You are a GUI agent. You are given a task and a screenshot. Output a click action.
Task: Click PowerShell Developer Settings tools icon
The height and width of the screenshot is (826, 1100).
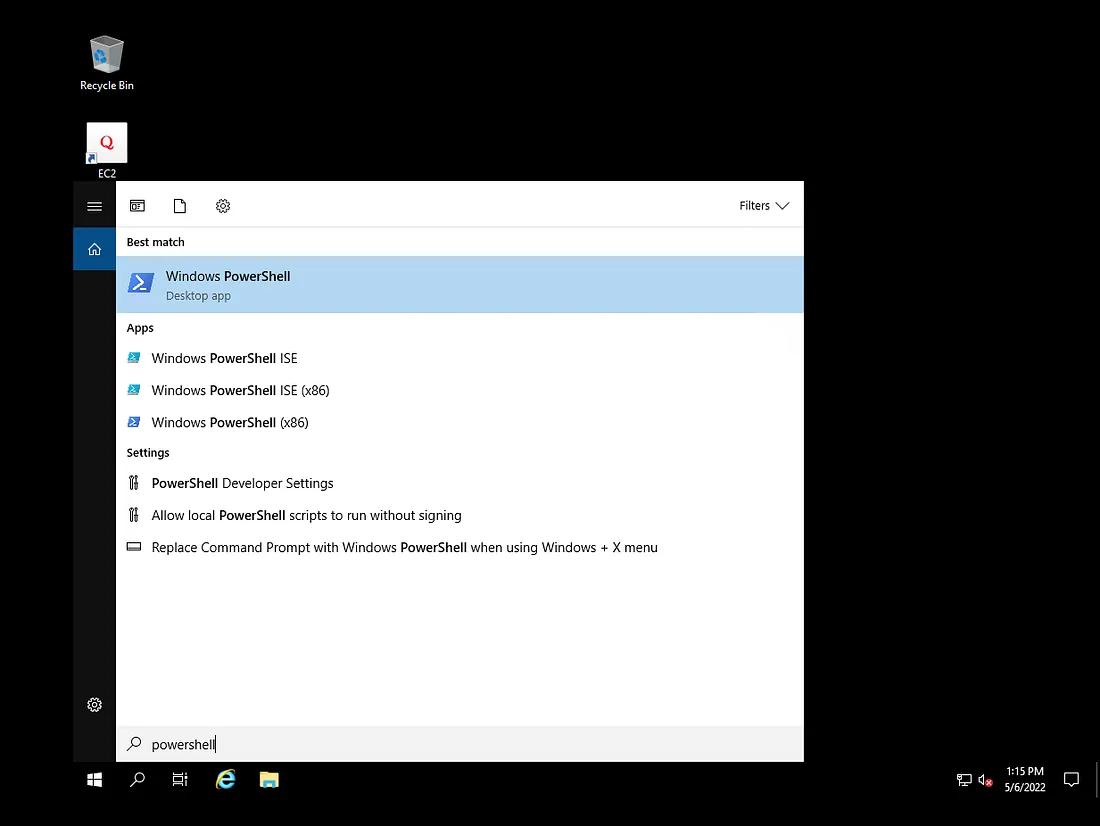pos(134,483)
